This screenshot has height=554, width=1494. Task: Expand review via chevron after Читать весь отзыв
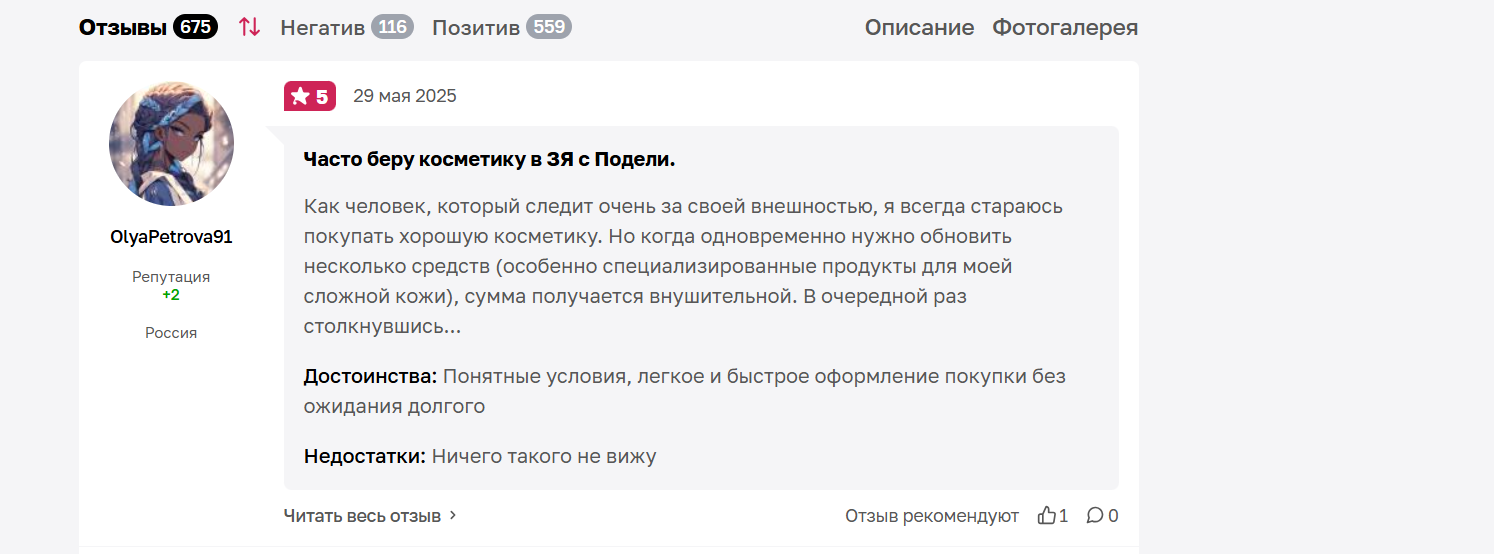pyautogui.click(x=453, y=516)
